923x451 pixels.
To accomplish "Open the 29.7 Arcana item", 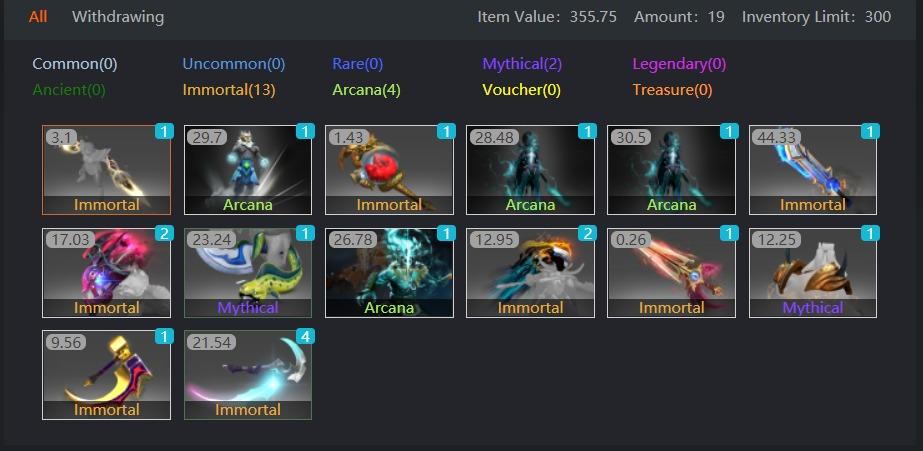I will click(x=248, y=170).
